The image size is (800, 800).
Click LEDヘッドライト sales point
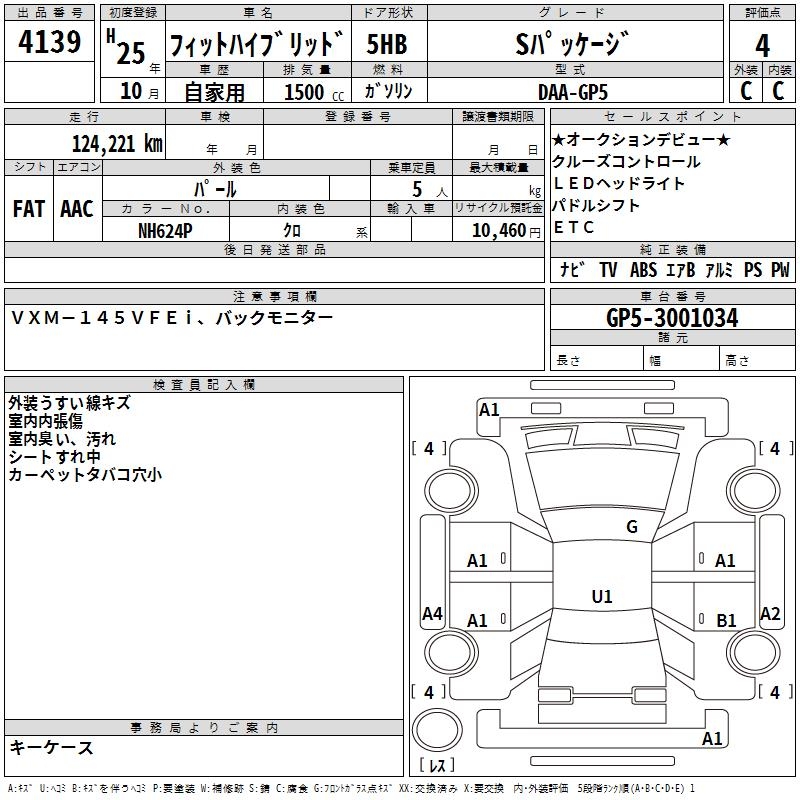(x=618, y=183)
